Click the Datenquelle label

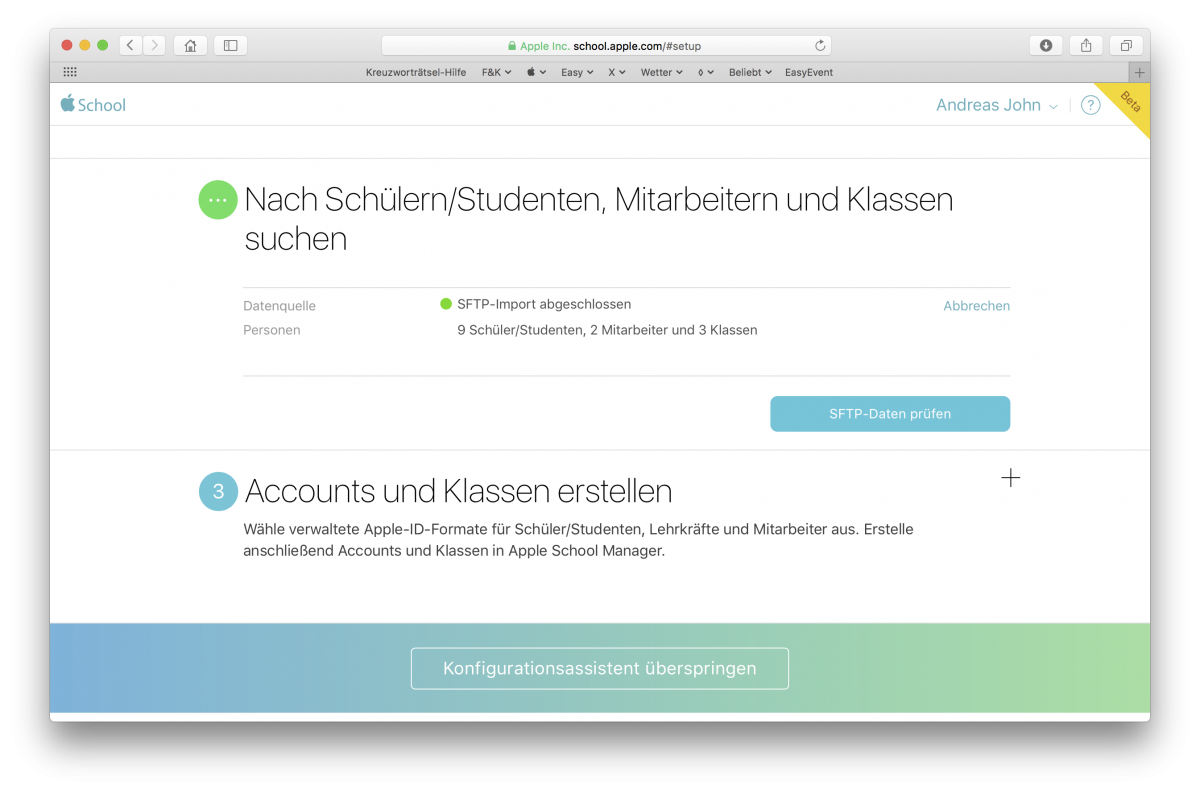point(279,306)
